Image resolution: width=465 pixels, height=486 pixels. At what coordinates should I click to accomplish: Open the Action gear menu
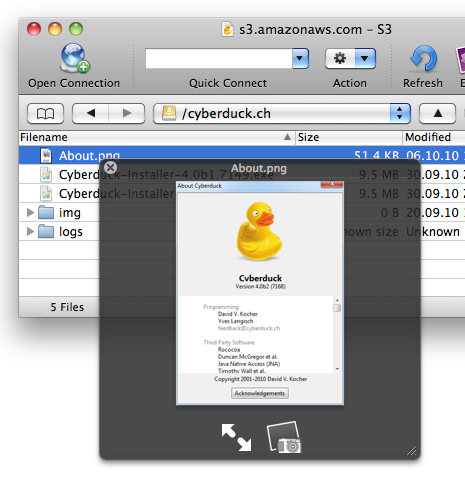click(350, 58)
